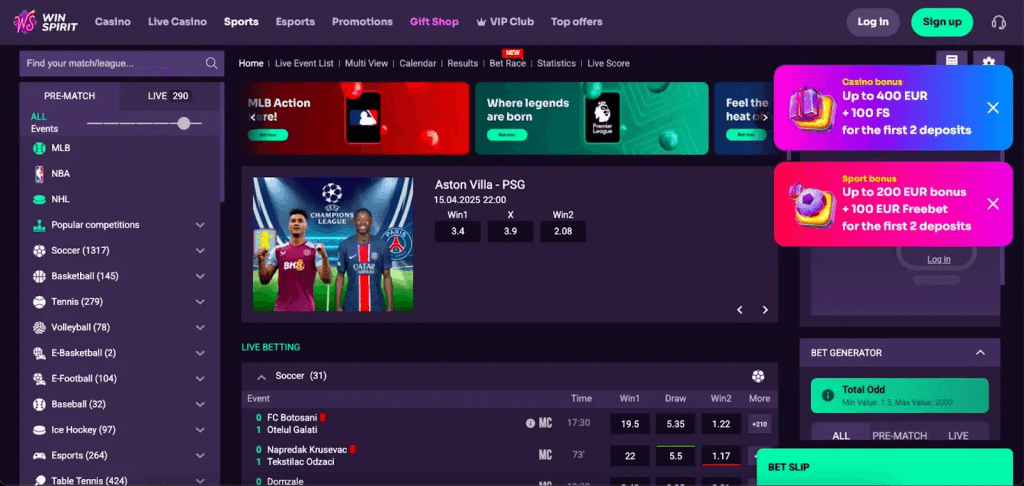Select the NHL puck icon
The image size is (1024, 486).
39,199
